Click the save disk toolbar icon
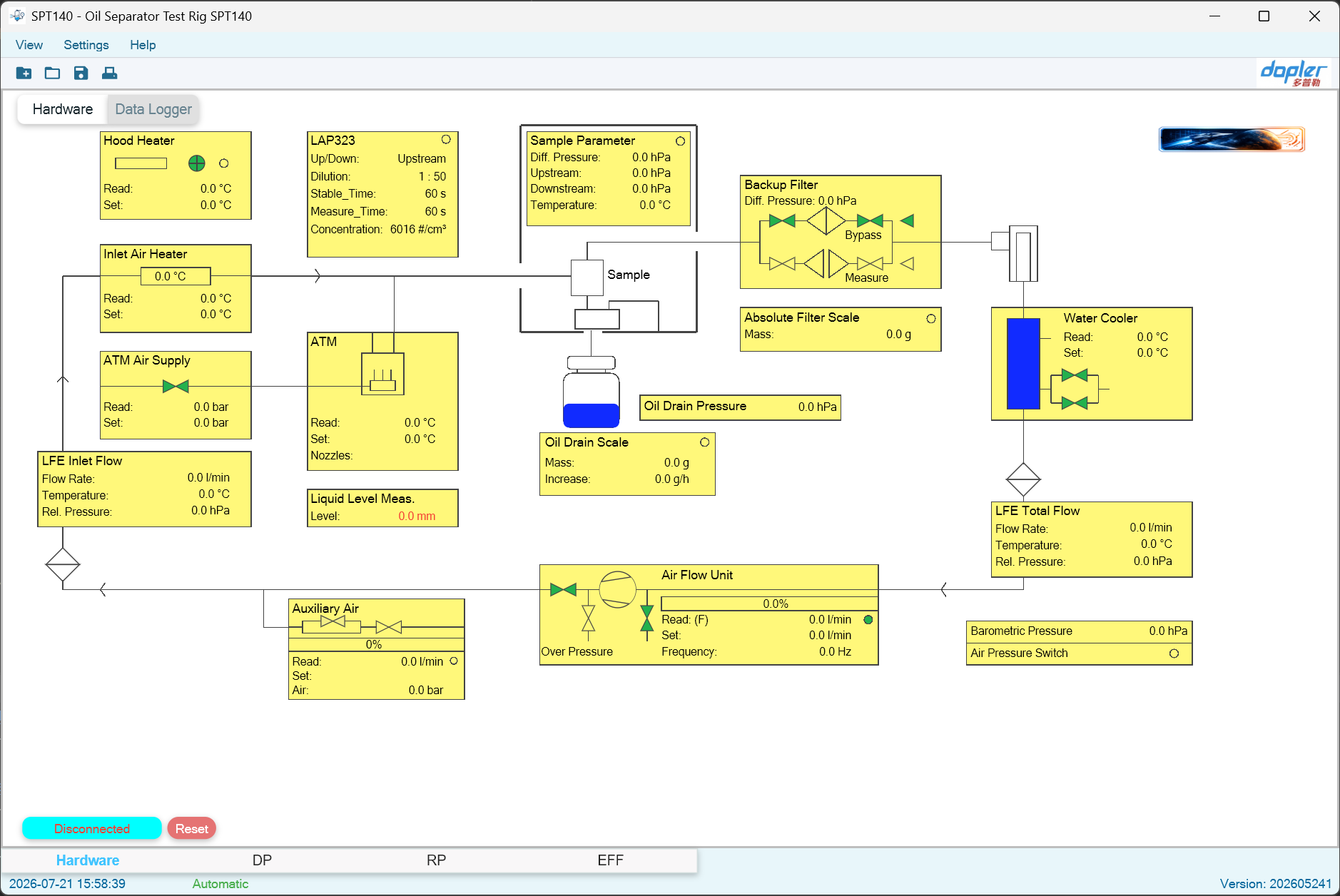This screenshot has height=896, width=1340. click(81, 73)
